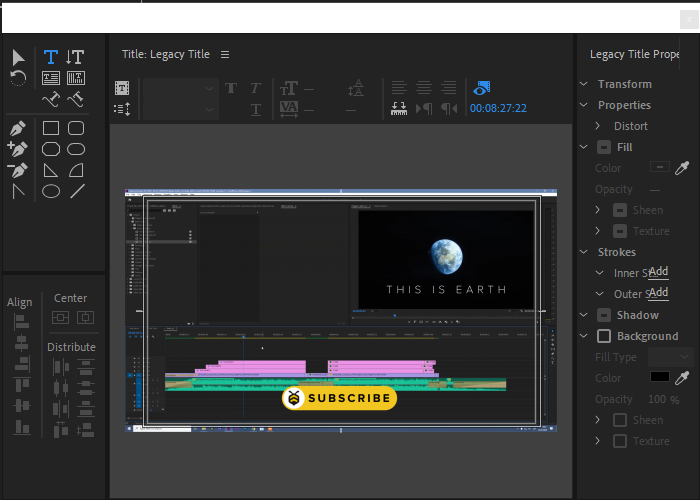Image resolution: width=700 pixels, height=500 pixels.
Task: Add an Outer Stroke
Action: click(658, 293)
